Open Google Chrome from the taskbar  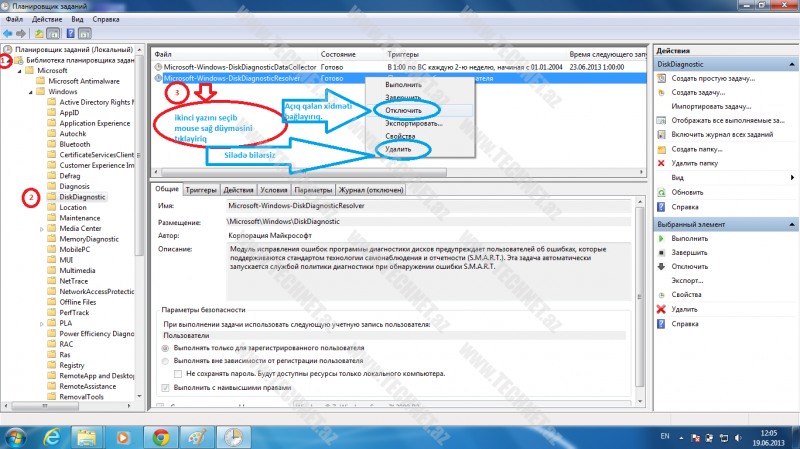159,436
